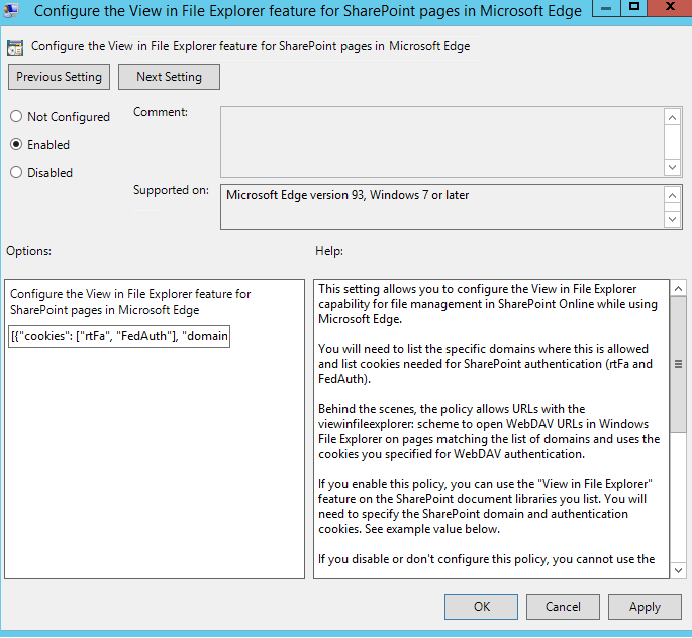Image resolution: width=692 pixels, height=638 pixels.
Task: Cancel the policy dialog
Action: 563,607
